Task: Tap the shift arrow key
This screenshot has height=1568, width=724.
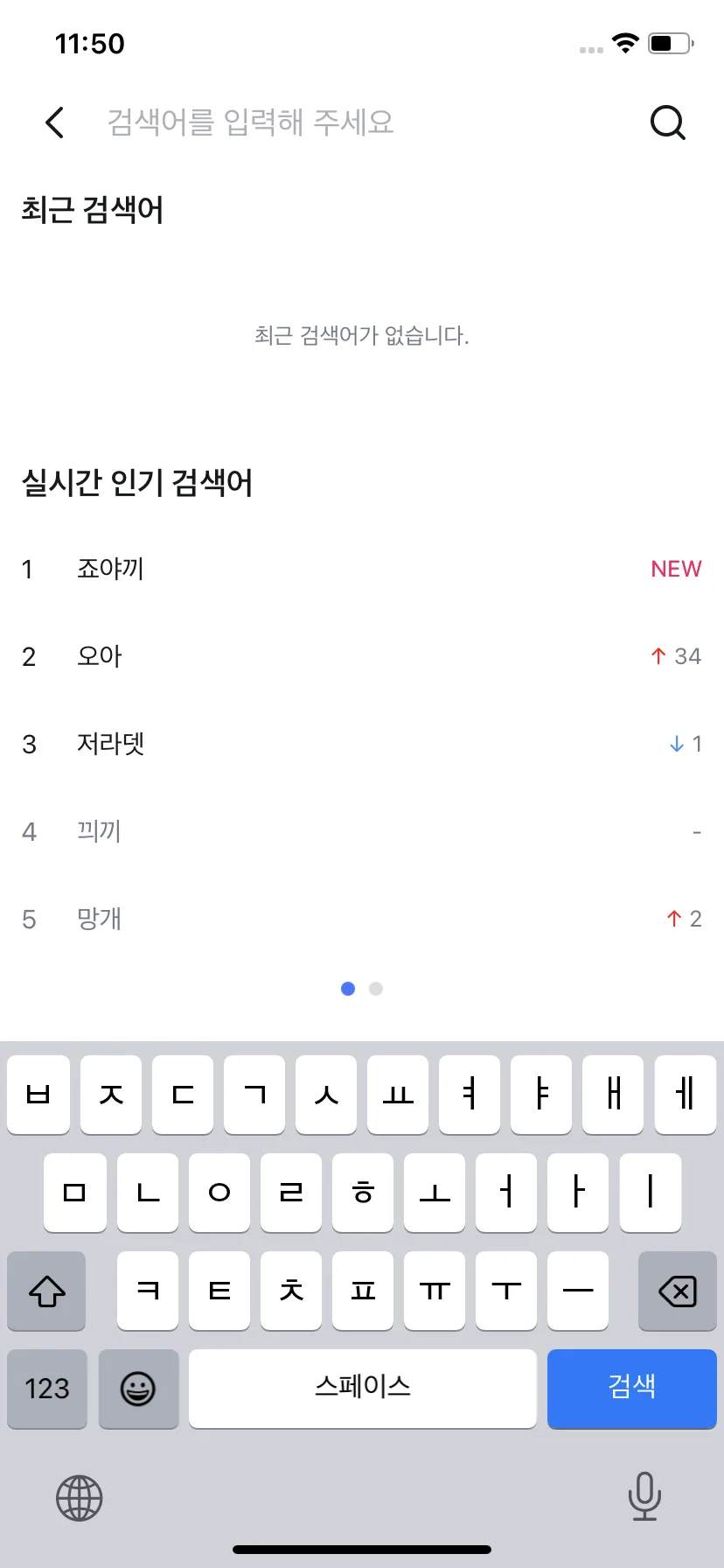Action: pyautogui.click(x=46, y=1291)
